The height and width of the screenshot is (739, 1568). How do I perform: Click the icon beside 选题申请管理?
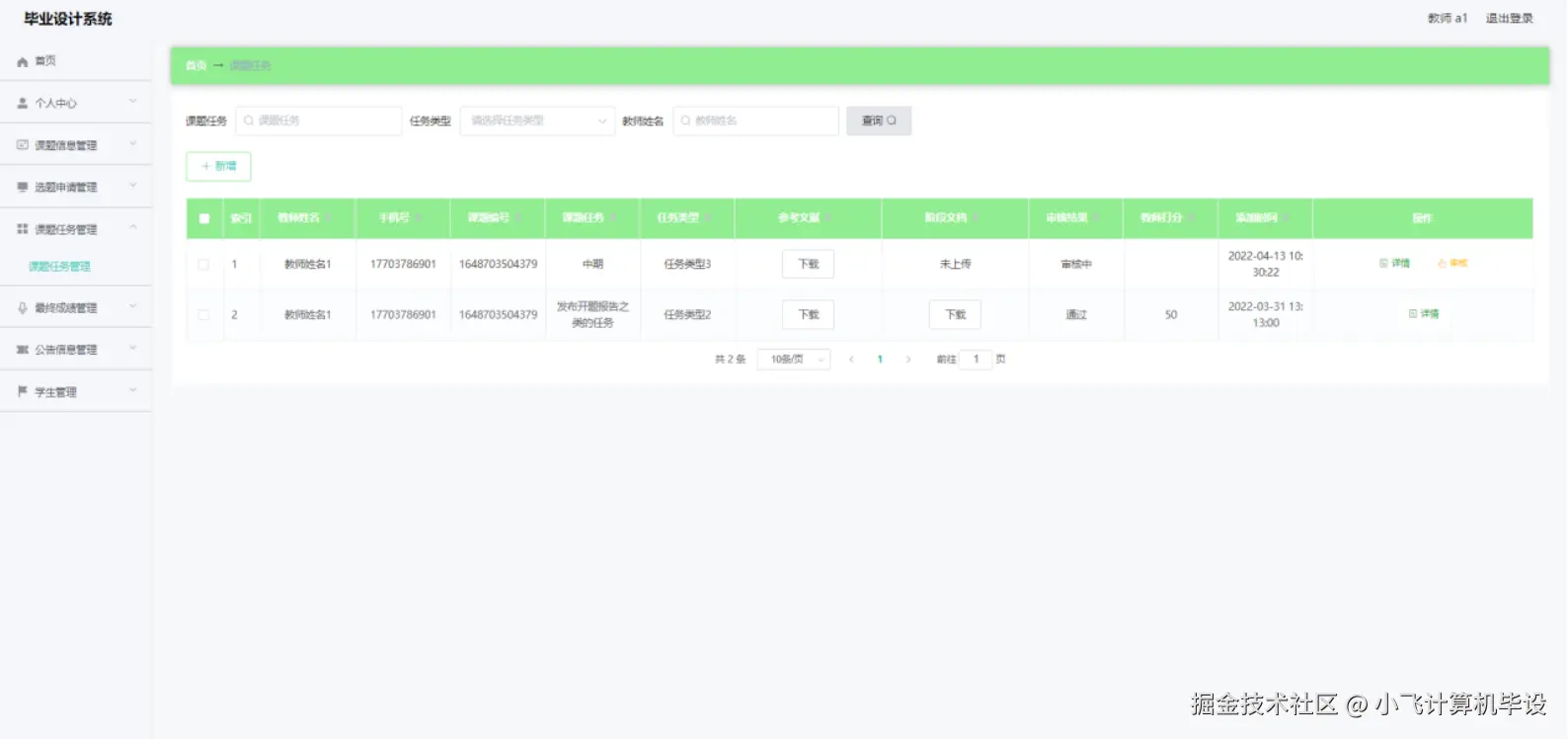coord(23,187)
